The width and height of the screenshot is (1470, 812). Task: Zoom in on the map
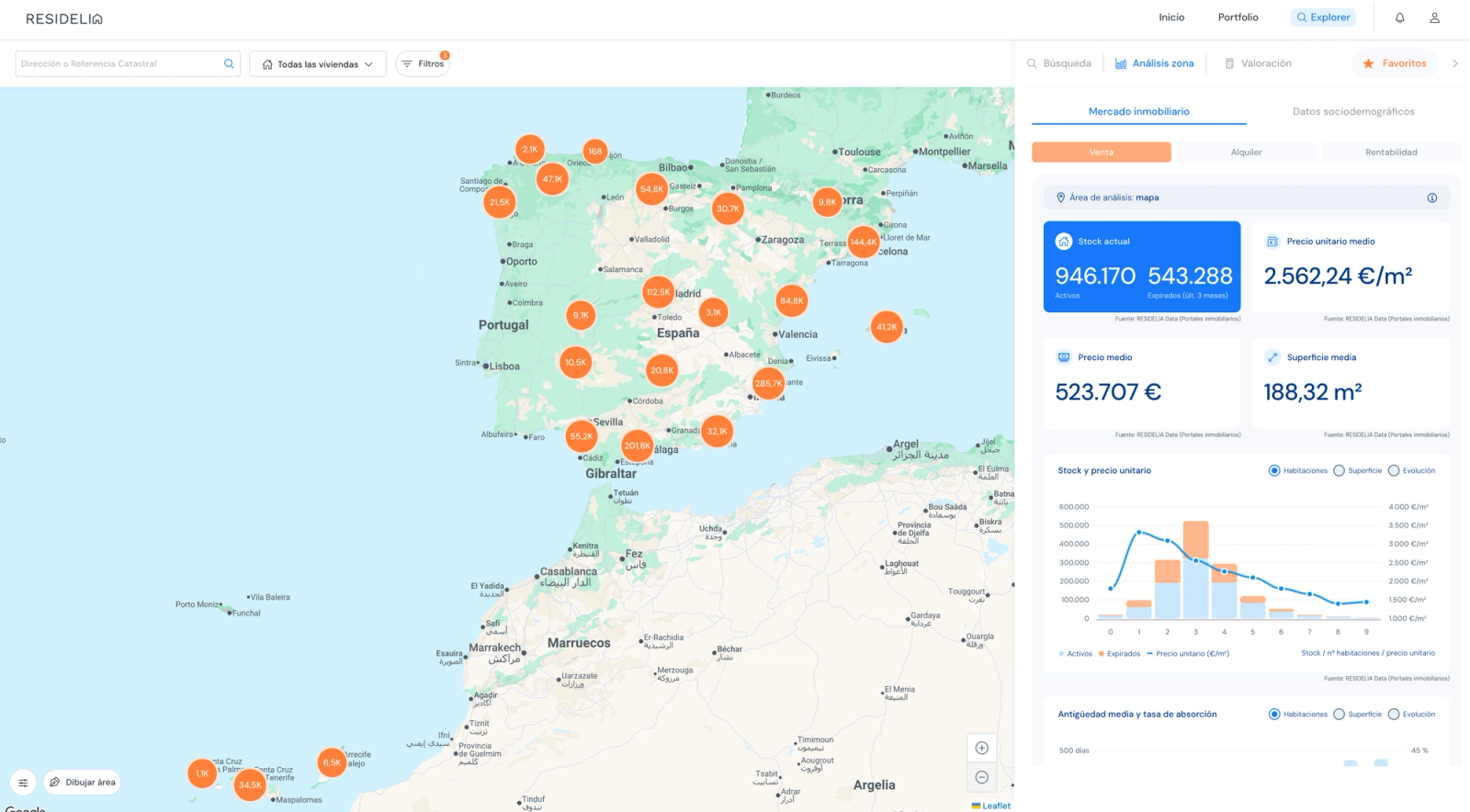(981, 748)
